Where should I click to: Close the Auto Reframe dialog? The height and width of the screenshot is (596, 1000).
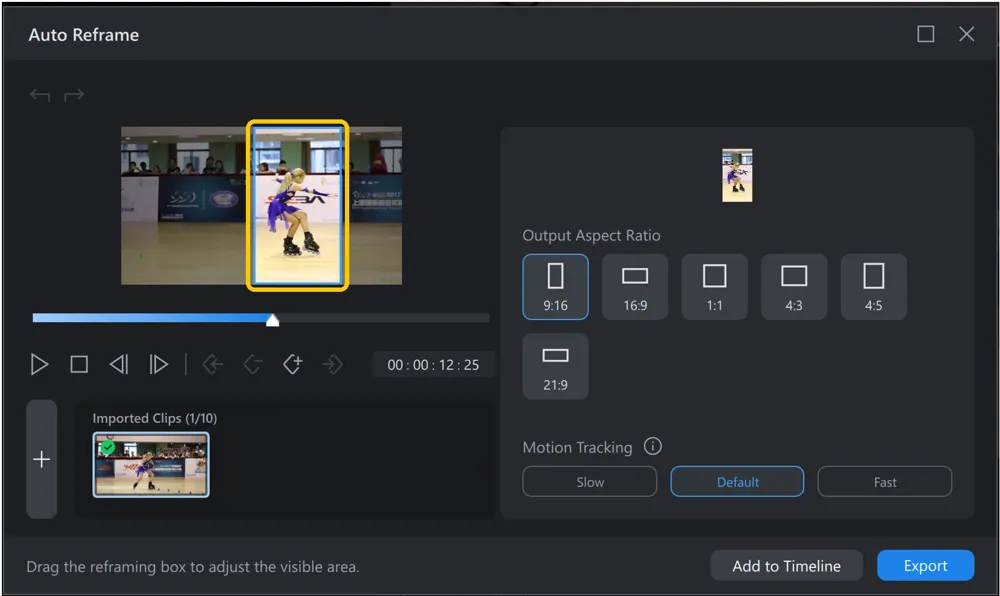[966, 34]
